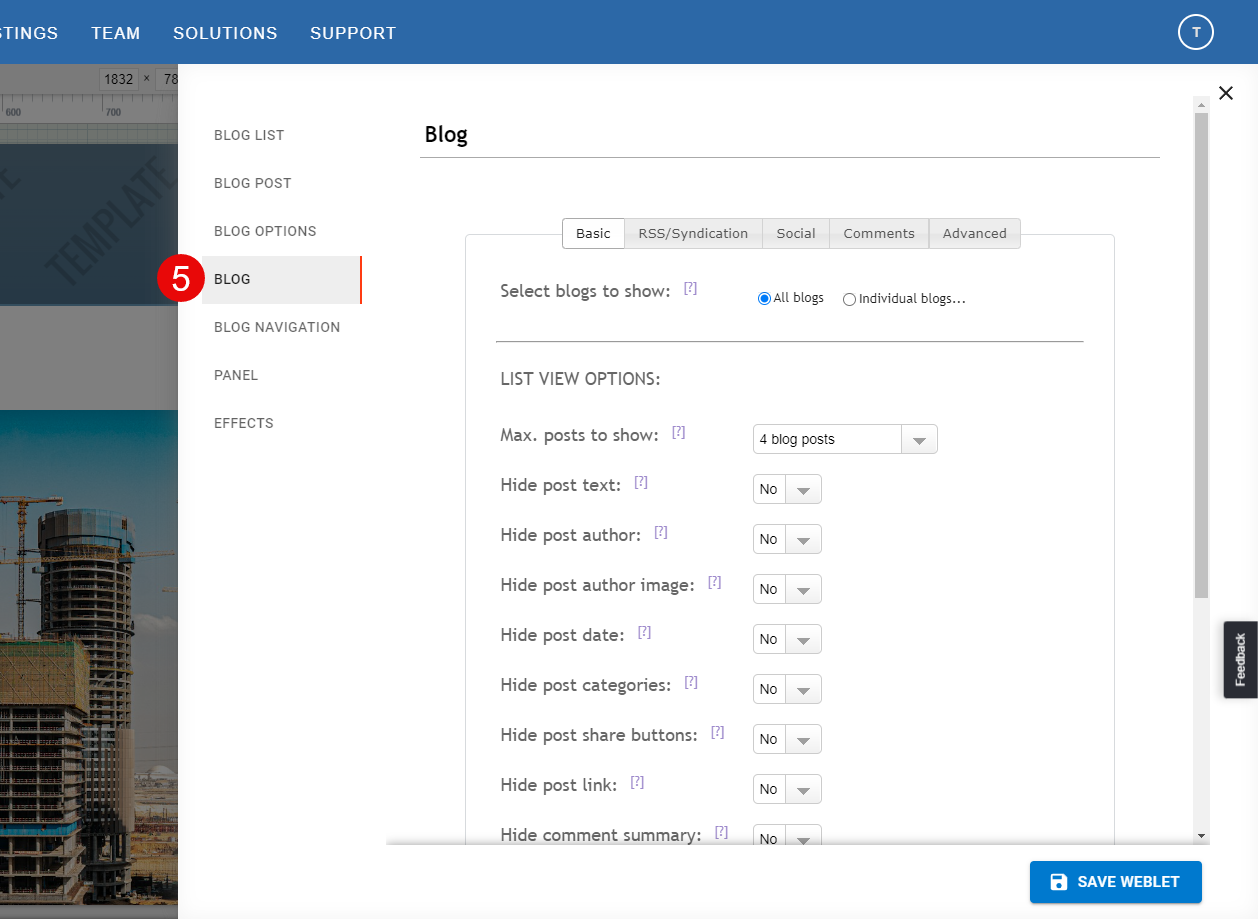The width and height of the screenshot is (1258, 919).
Task: Save changes with Save Weblet button
Action: coord(1116,882)
